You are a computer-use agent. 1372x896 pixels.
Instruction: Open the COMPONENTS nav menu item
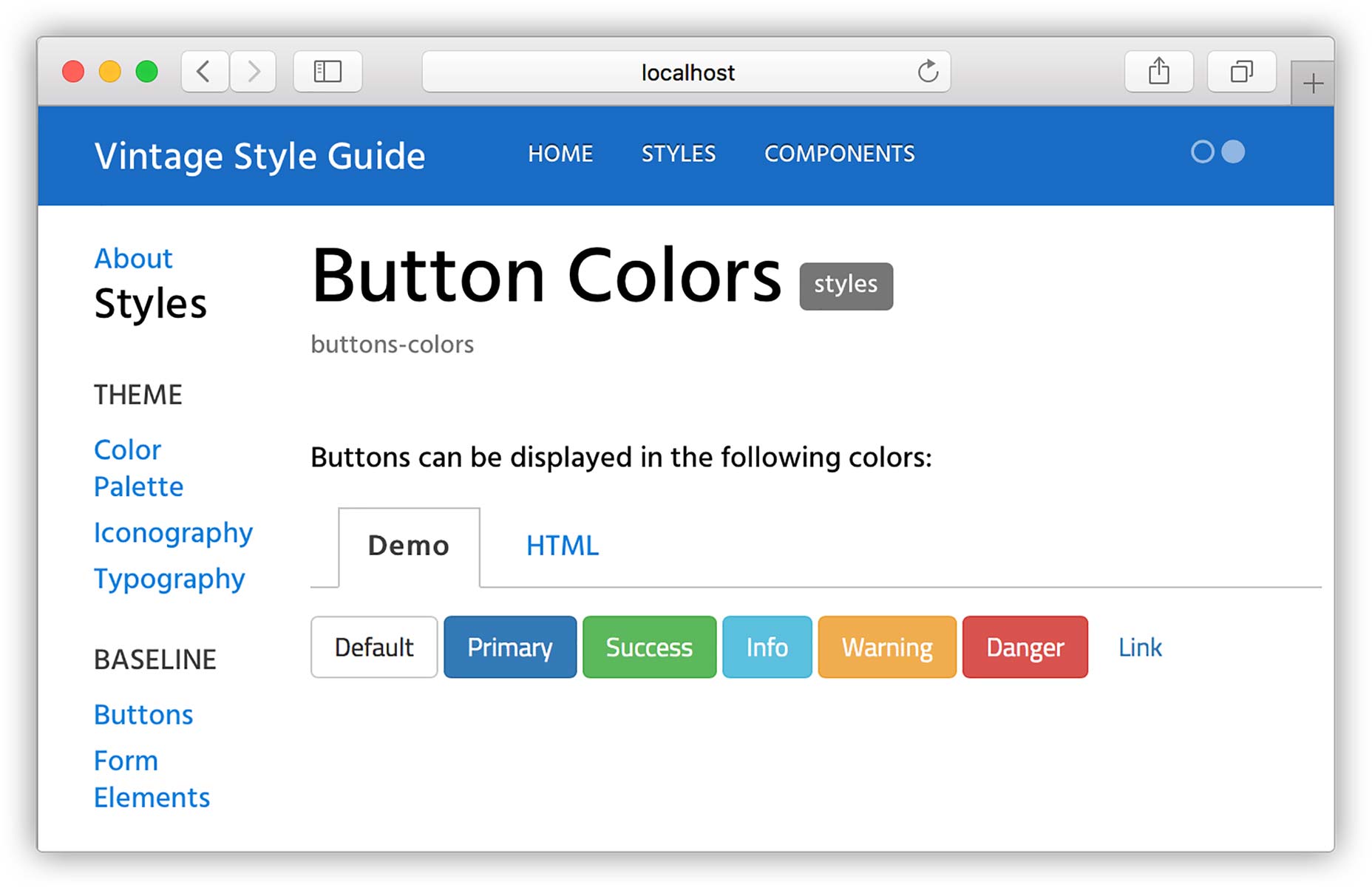tap(839, 154)
